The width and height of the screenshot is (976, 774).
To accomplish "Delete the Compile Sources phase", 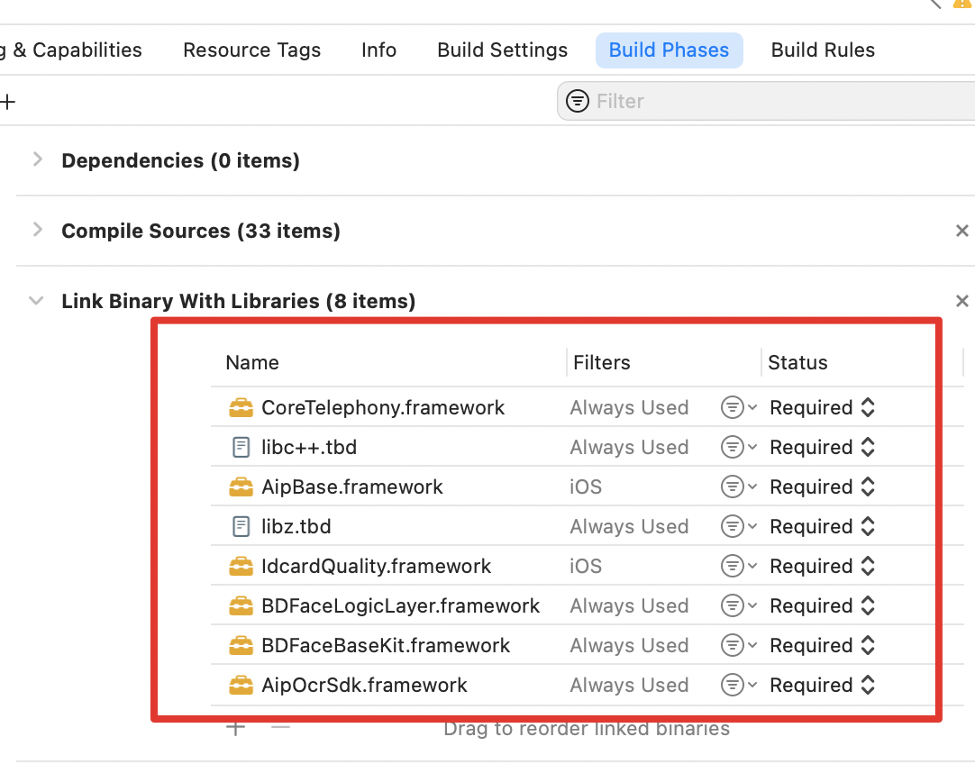I will tap(962, 231).
